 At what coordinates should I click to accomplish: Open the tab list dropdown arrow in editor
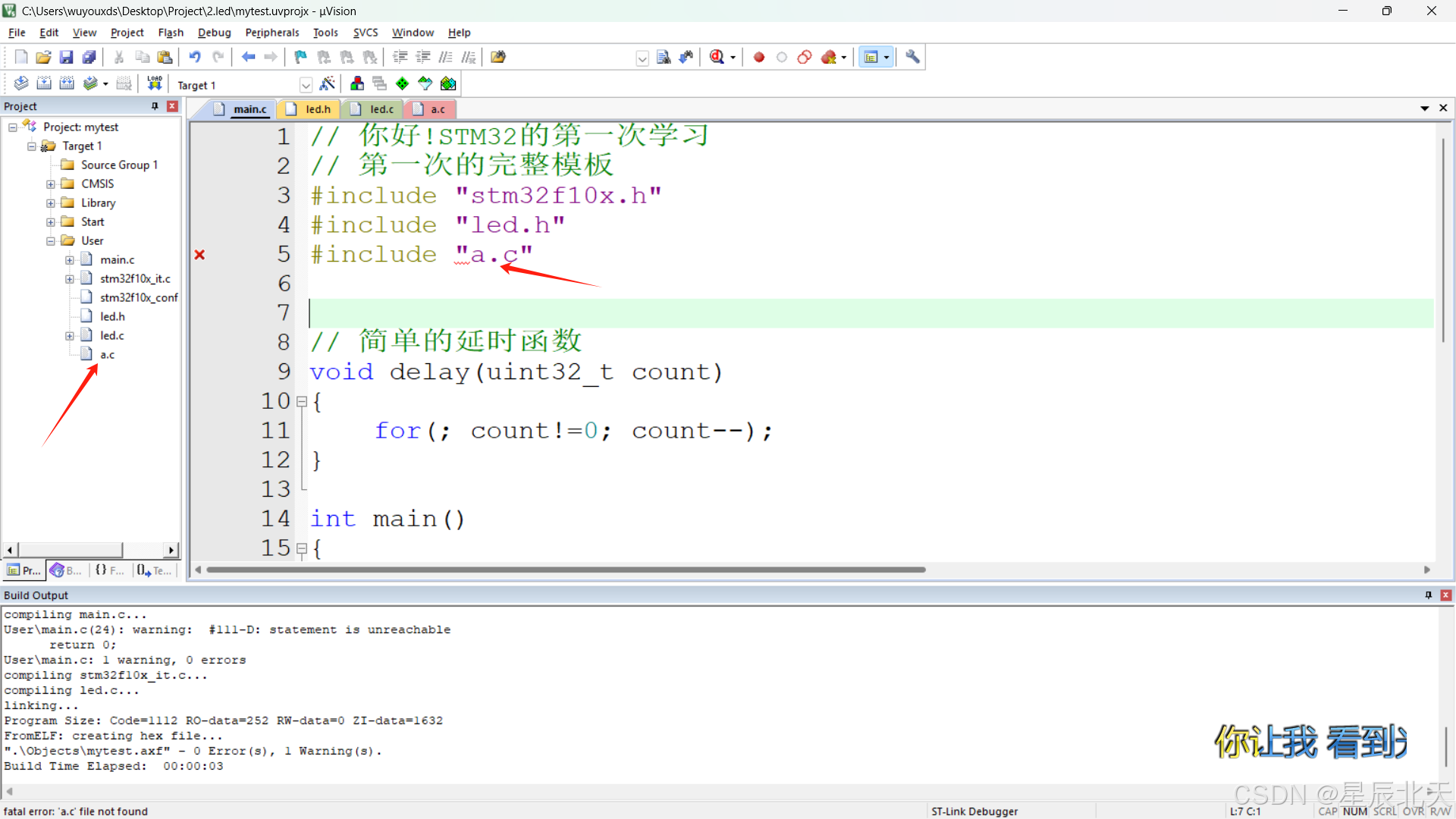pos(1424,108)
